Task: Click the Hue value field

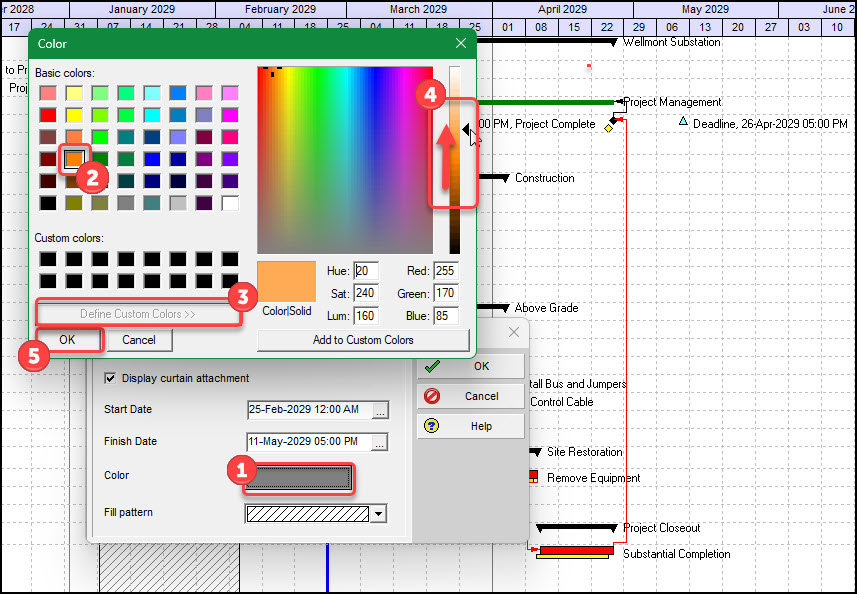Action: (x=366, y=271)
